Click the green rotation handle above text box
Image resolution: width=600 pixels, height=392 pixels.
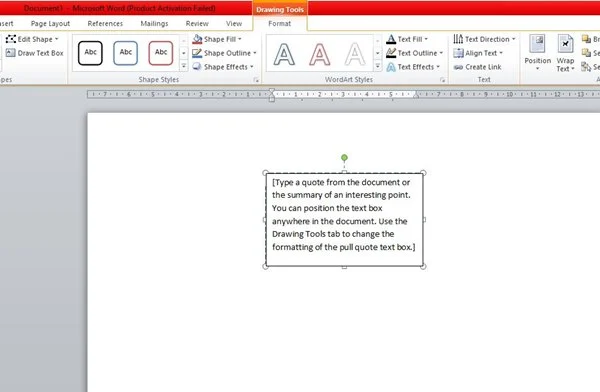click(x=344, y=157)
